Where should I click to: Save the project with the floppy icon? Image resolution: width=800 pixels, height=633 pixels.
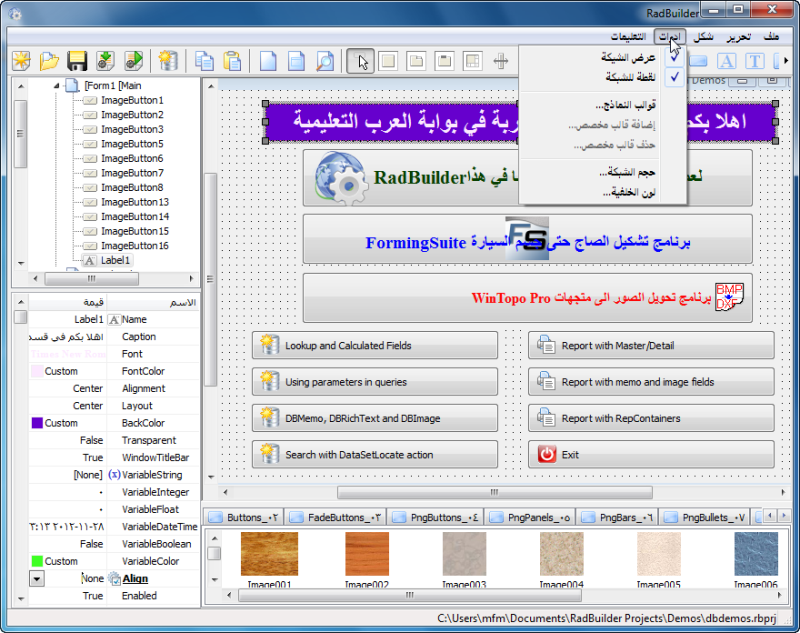point(77,61)
